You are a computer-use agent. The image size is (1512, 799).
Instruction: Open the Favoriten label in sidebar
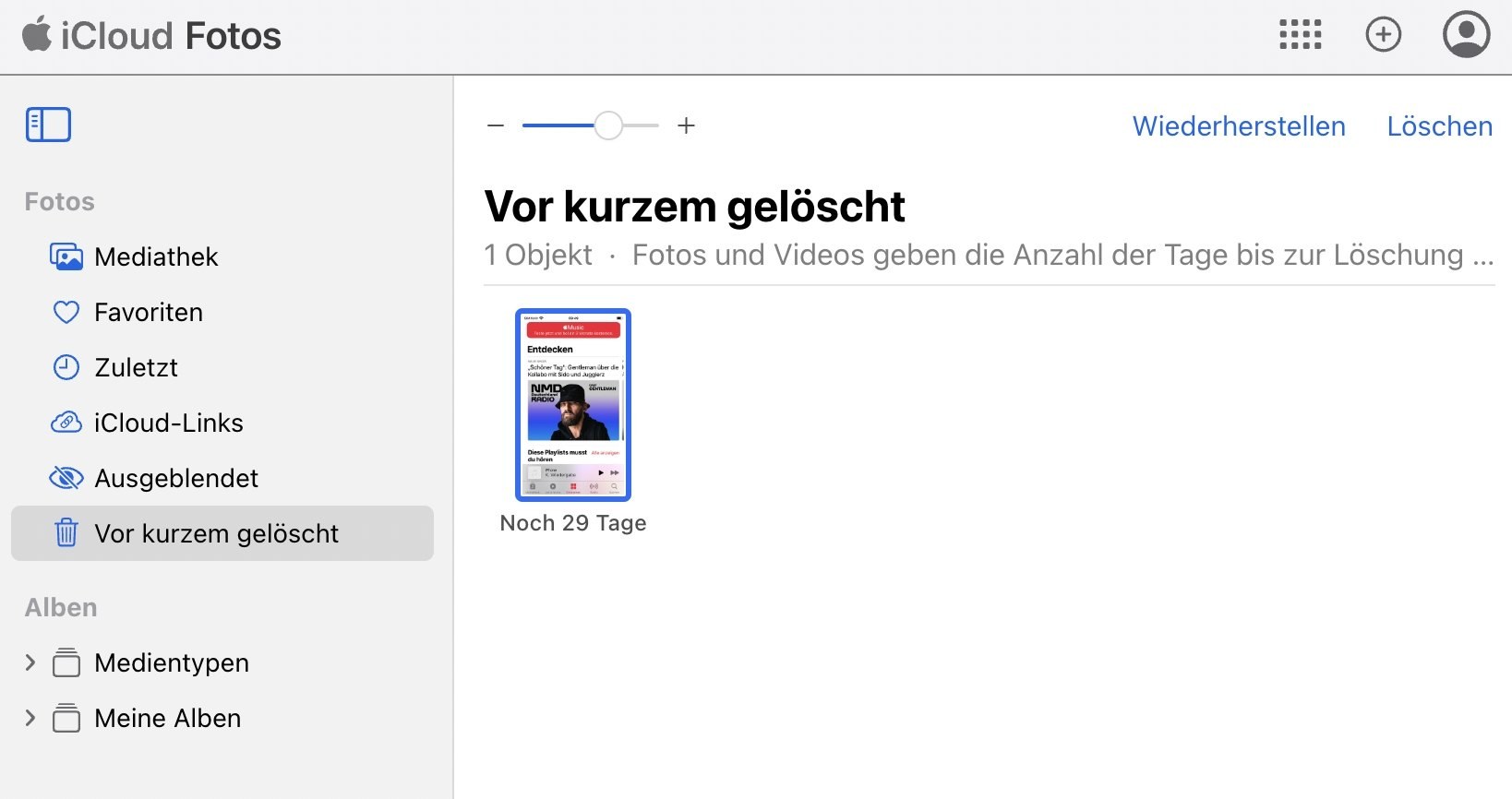149,312
